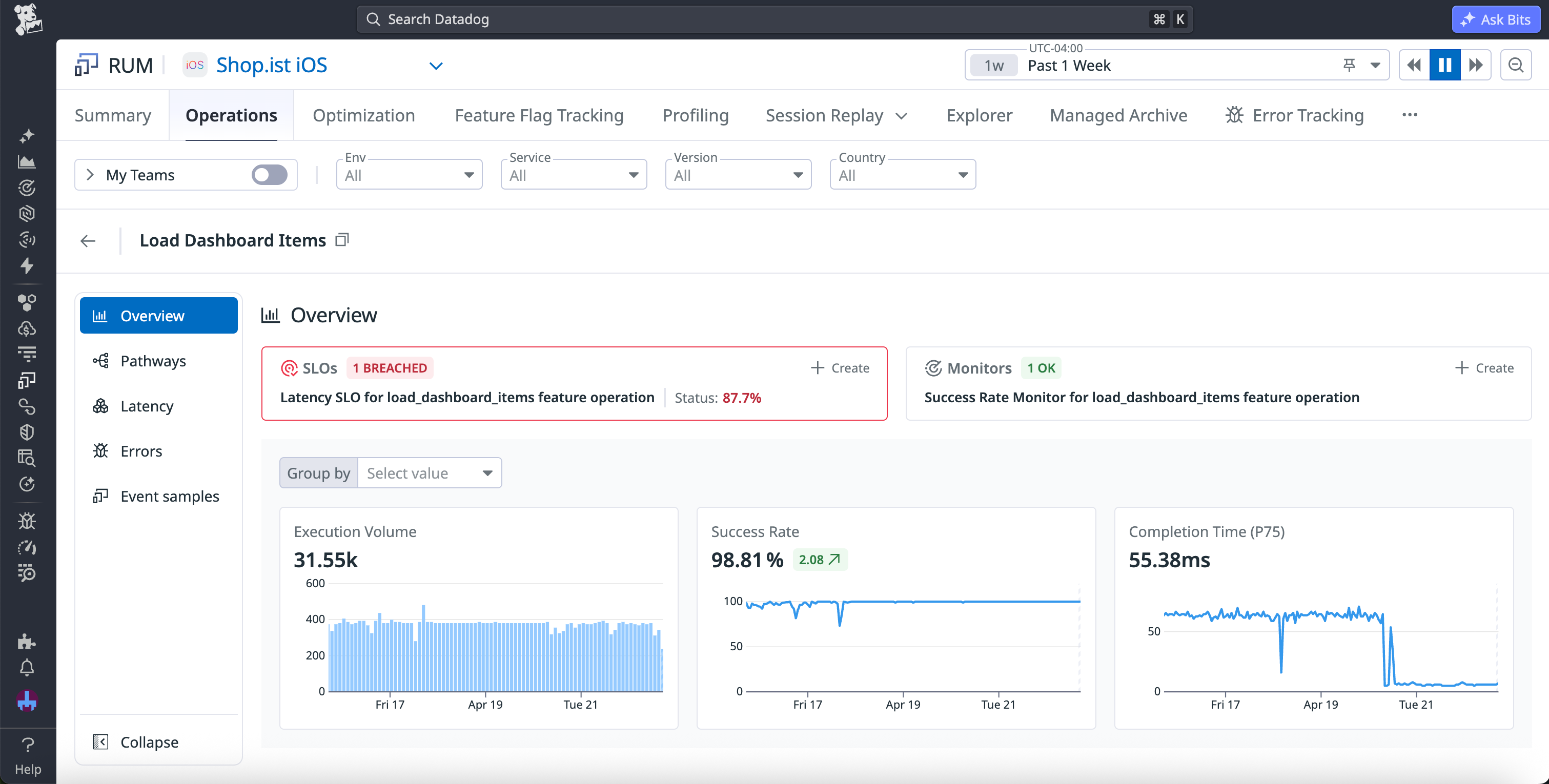Click the pin icon in time picker
The width and height of the screenshot is (1549, 784).
coord(1350,65)
